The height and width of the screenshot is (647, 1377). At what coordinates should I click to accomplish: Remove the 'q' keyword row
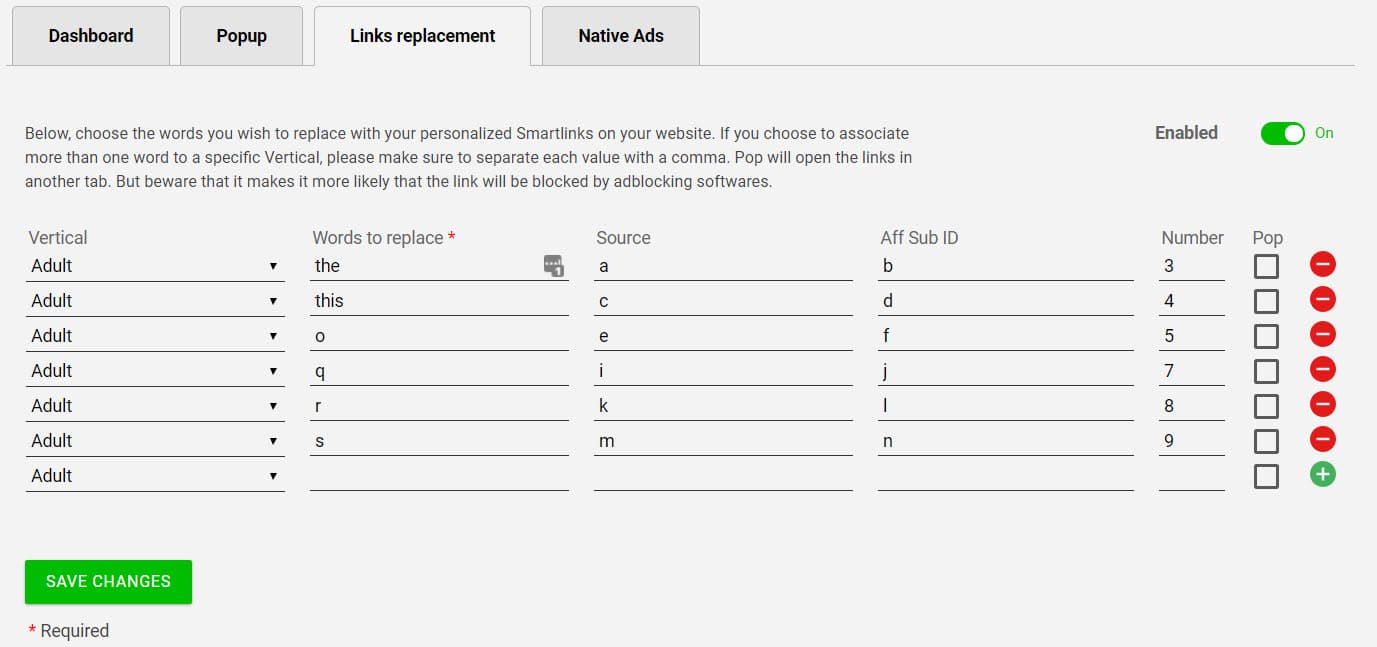pyautogui.click(x=1322, y=369)
